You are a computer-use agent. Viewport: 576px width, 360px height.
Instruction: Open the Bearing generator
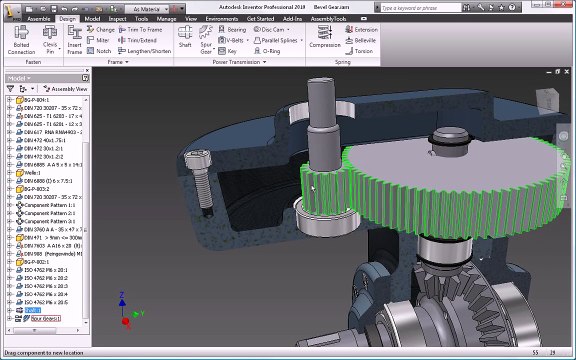[232, 29]
